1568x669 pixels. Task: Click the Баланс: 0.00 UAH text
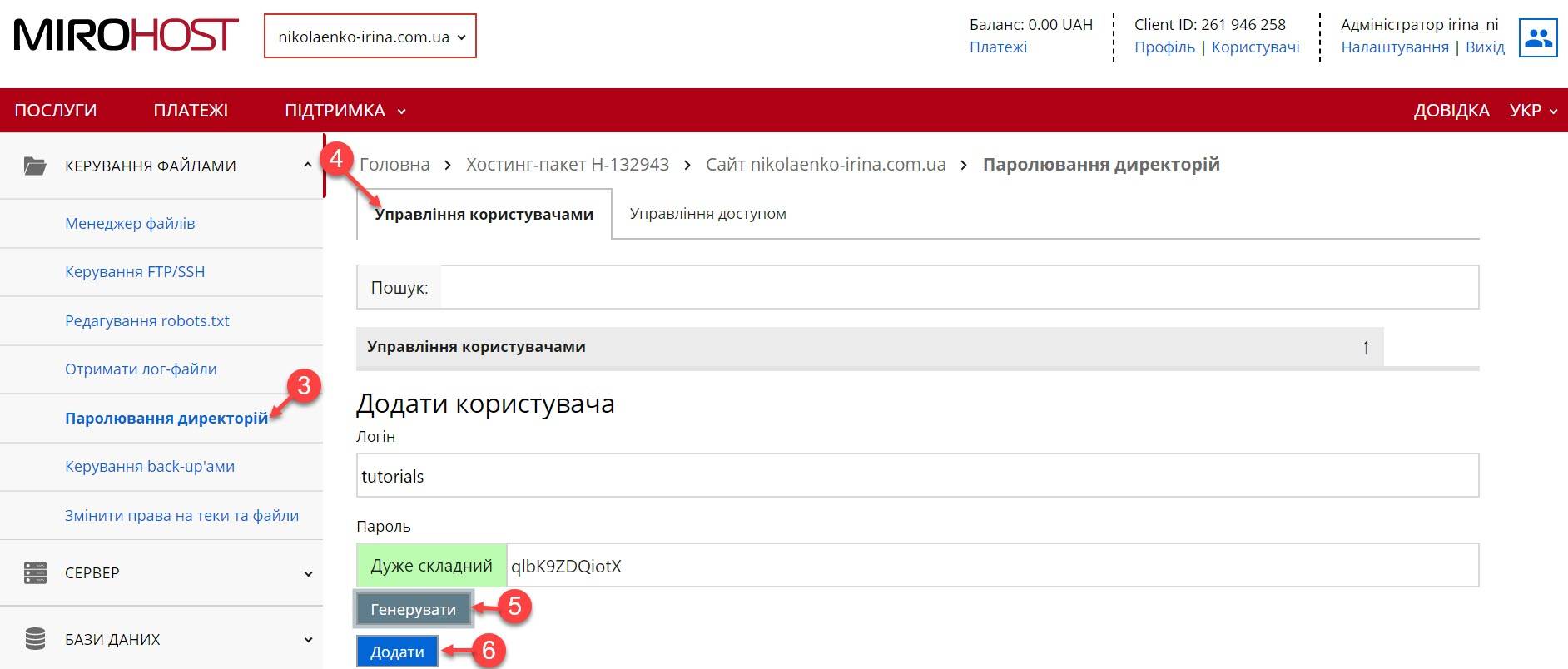[1031, 25]
